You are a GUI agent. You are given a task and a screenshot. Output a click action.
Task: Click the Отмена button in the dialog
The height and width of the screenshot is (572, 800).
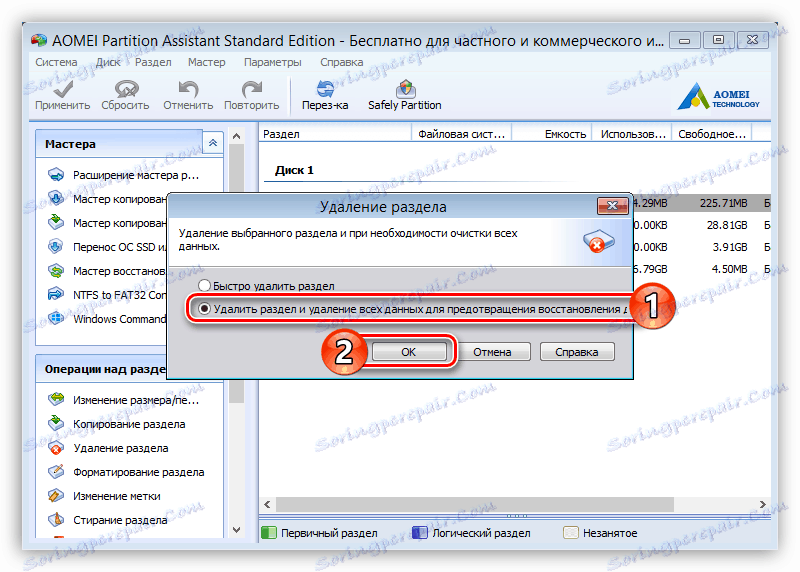[492, 352]
